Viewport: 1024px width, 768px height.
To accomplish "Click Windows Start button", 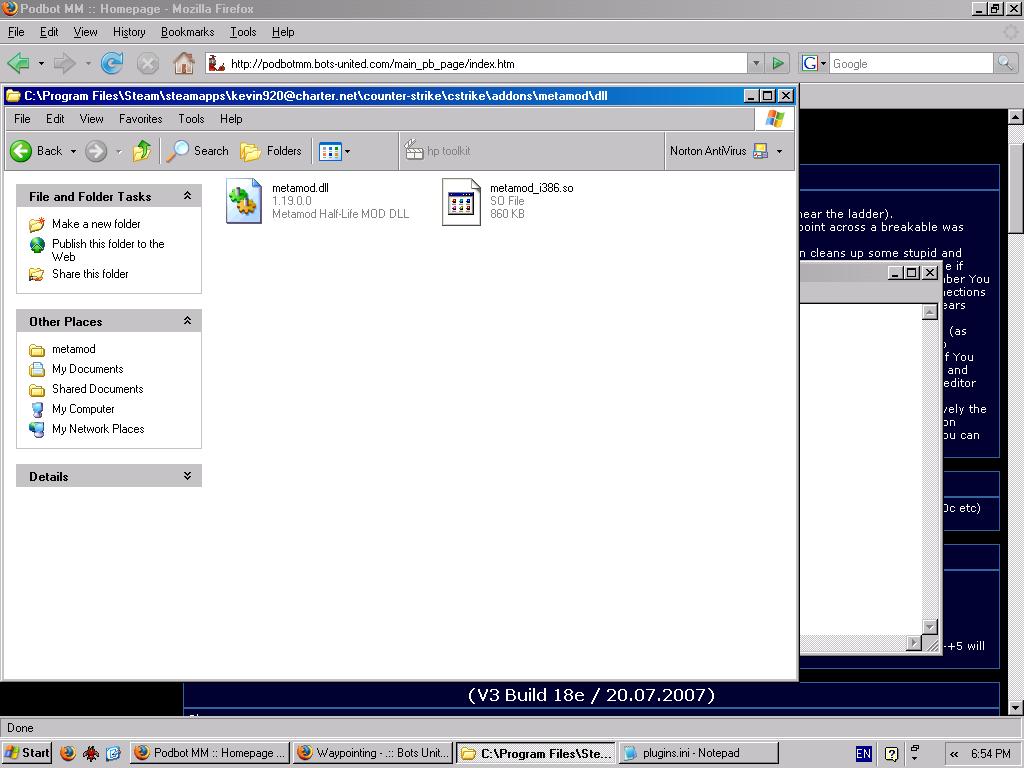I will (26, 753).
